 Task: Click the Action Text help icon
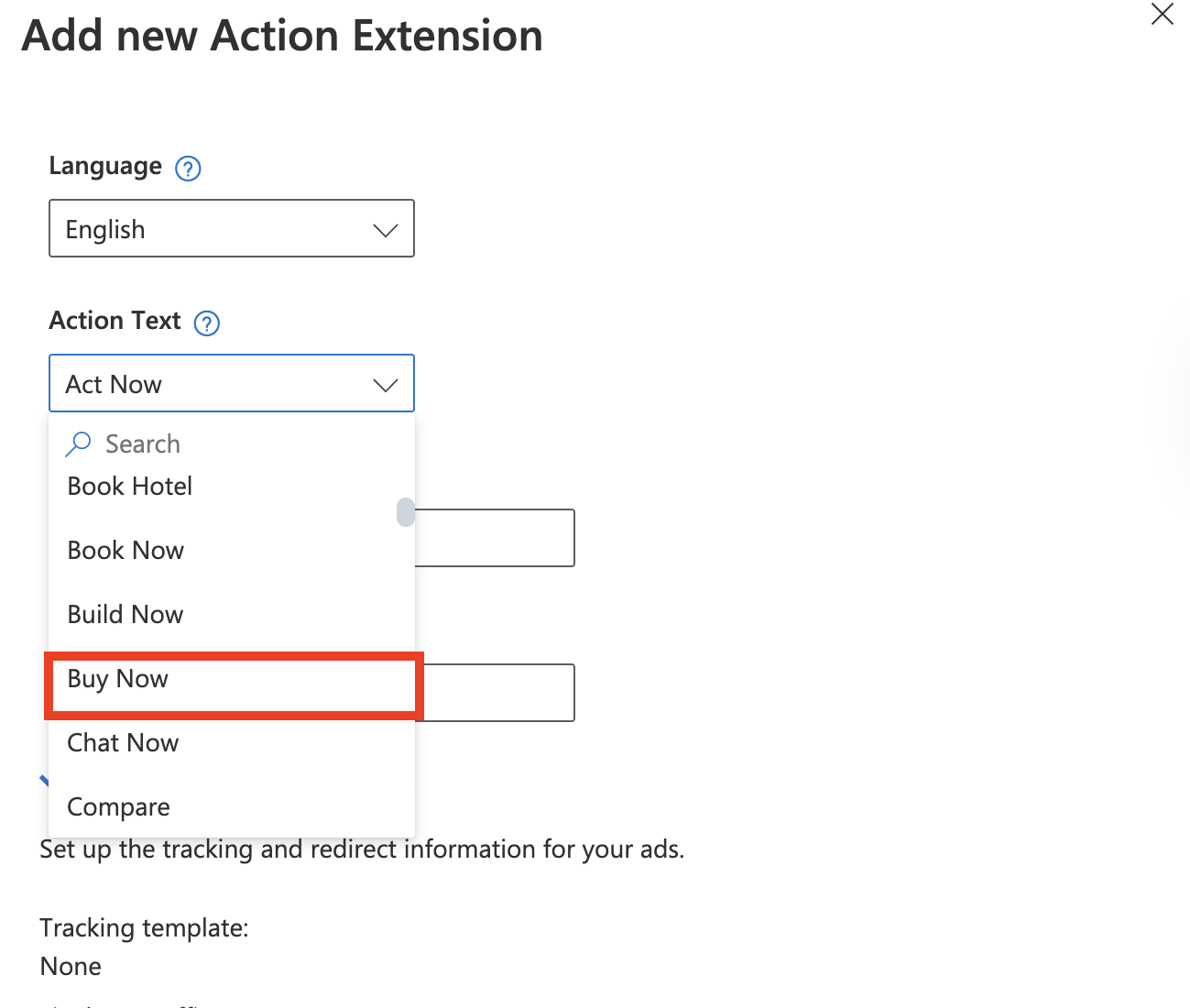pos(207,323)
